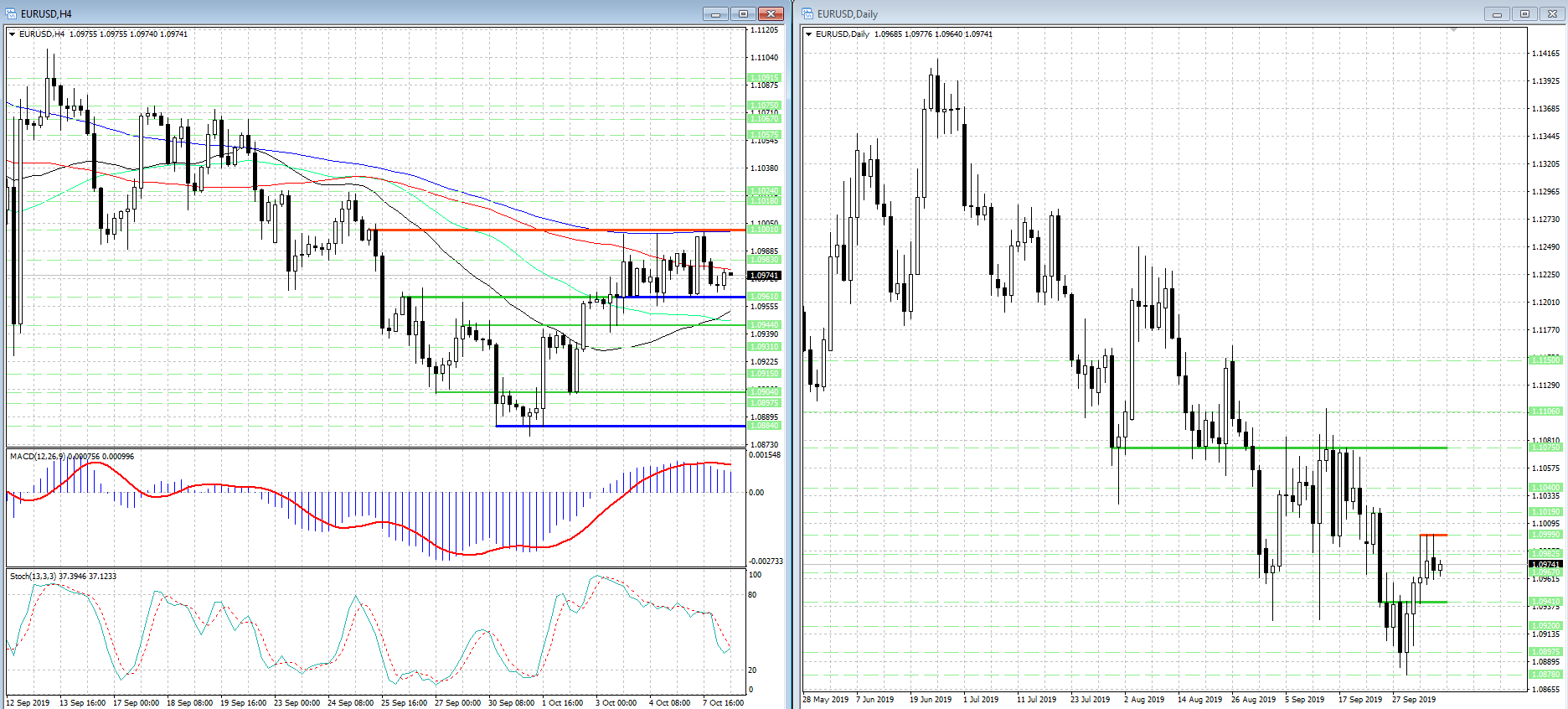The height and width of the screenshot is (709, 1568).
Task: Minimize the EURUSD,H4 chart window
Action: (715, 13)
